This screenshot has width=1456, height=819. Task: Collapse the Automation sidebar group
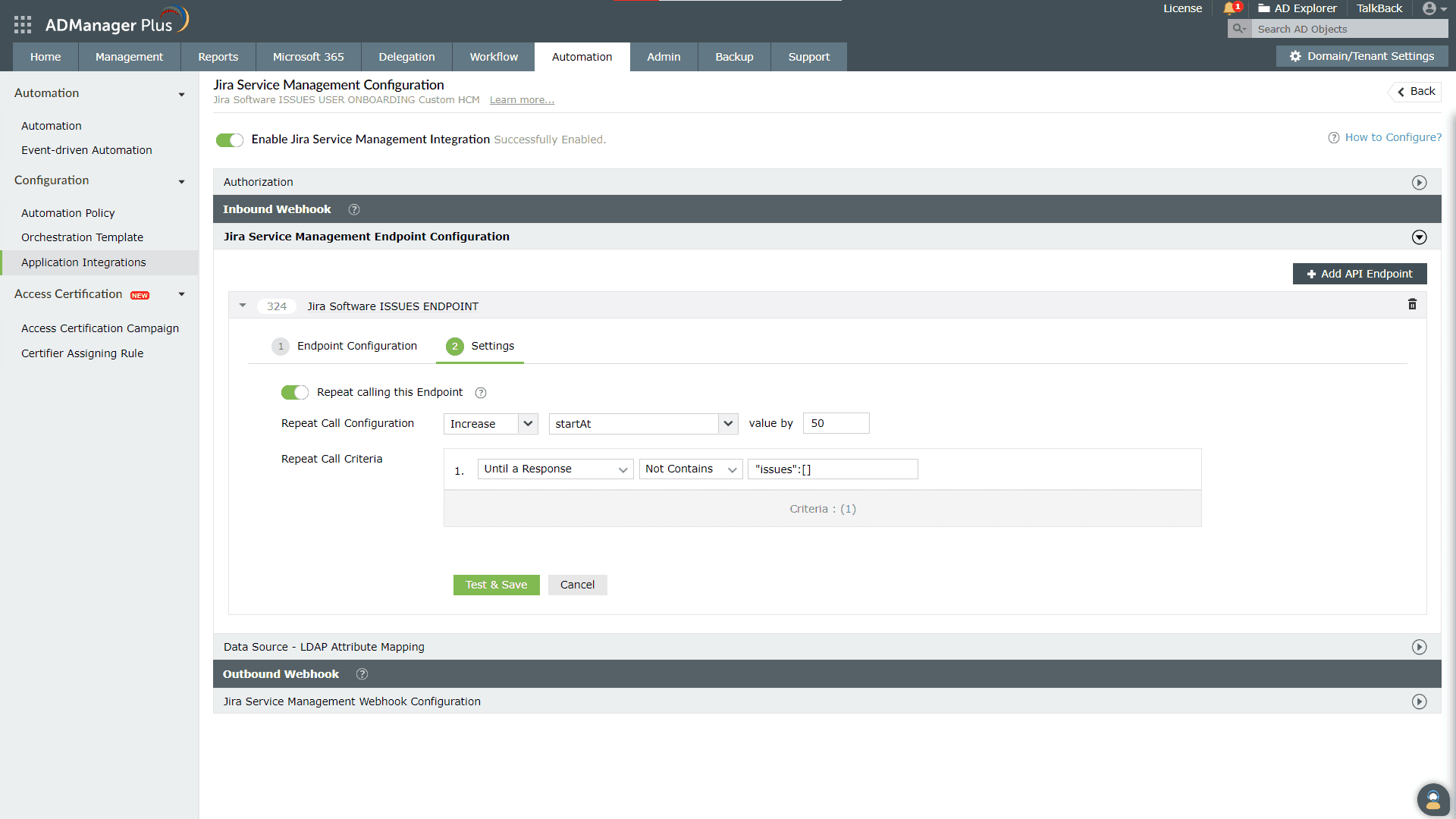pyautogui.click(x=181, y=95)
